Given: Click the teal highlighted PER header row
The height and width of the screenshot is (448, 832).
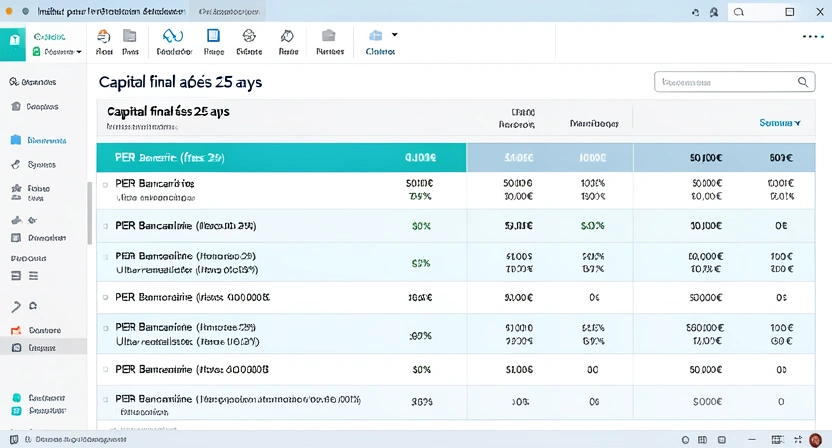Looking at the screenshot, I should (x=281, y=158).
